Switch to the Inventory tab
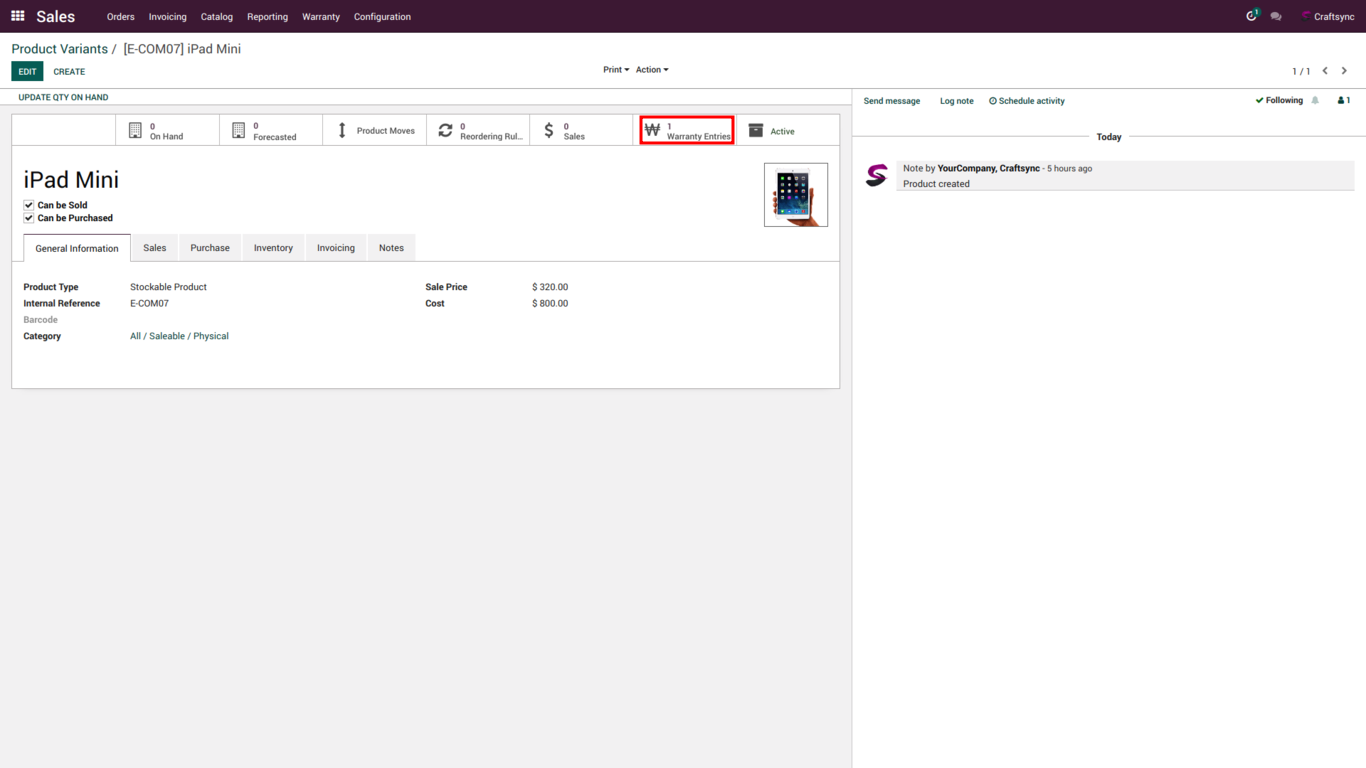1366x768 pixels. click(273, 248)
